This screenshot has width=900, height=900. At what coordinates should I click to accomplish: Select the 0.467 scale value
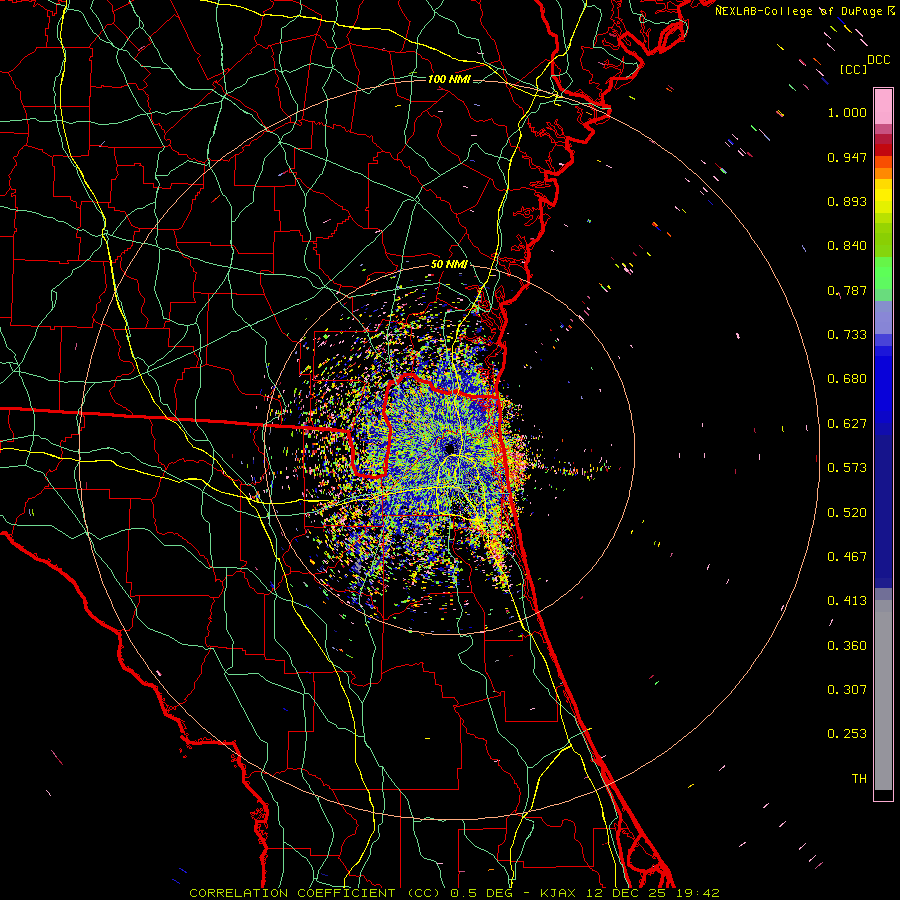[x=847, y=557]
